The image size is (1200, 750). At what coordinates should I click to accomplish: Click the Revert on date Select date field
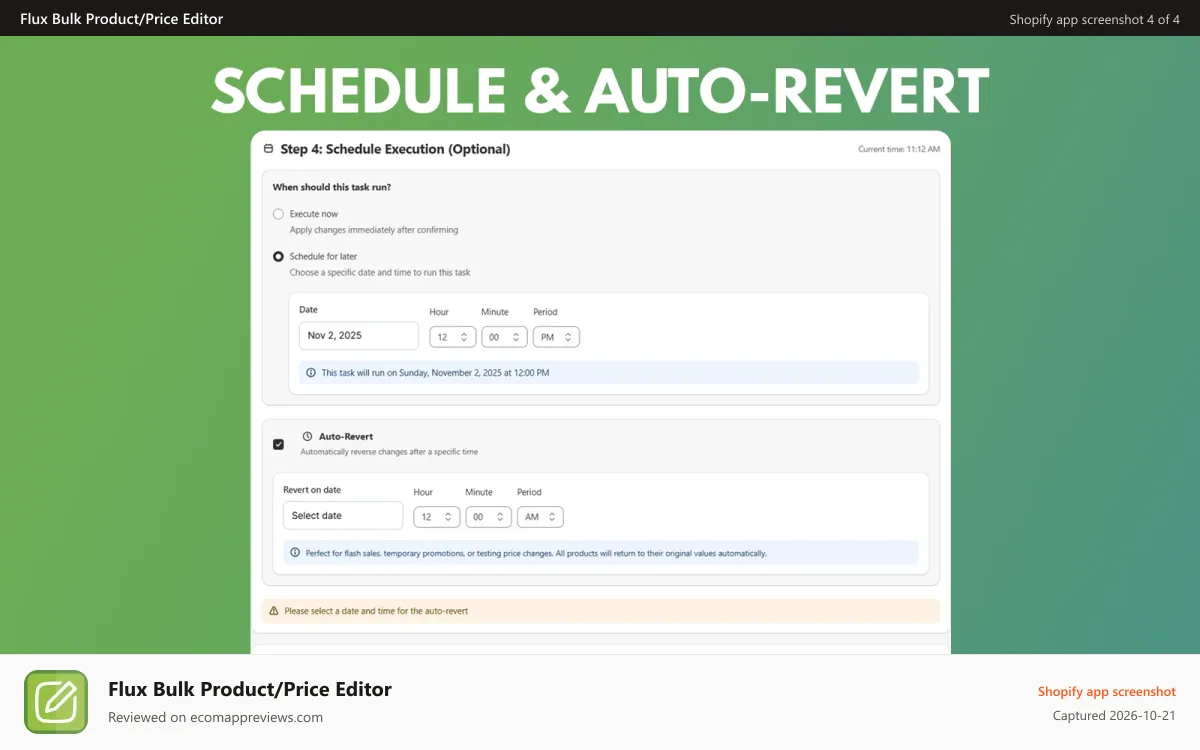coord(343,516)
